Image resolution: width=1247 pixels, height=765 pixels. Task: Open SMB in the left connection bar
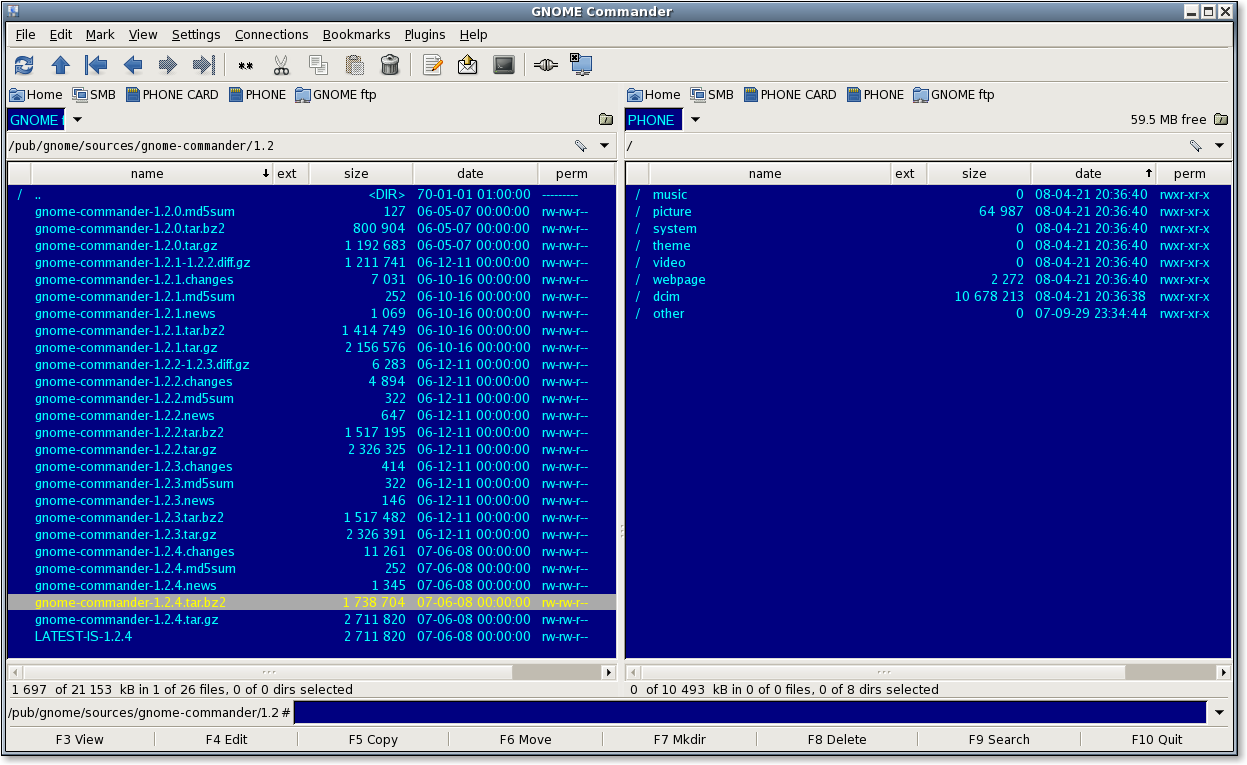click(x=94, y=95)
